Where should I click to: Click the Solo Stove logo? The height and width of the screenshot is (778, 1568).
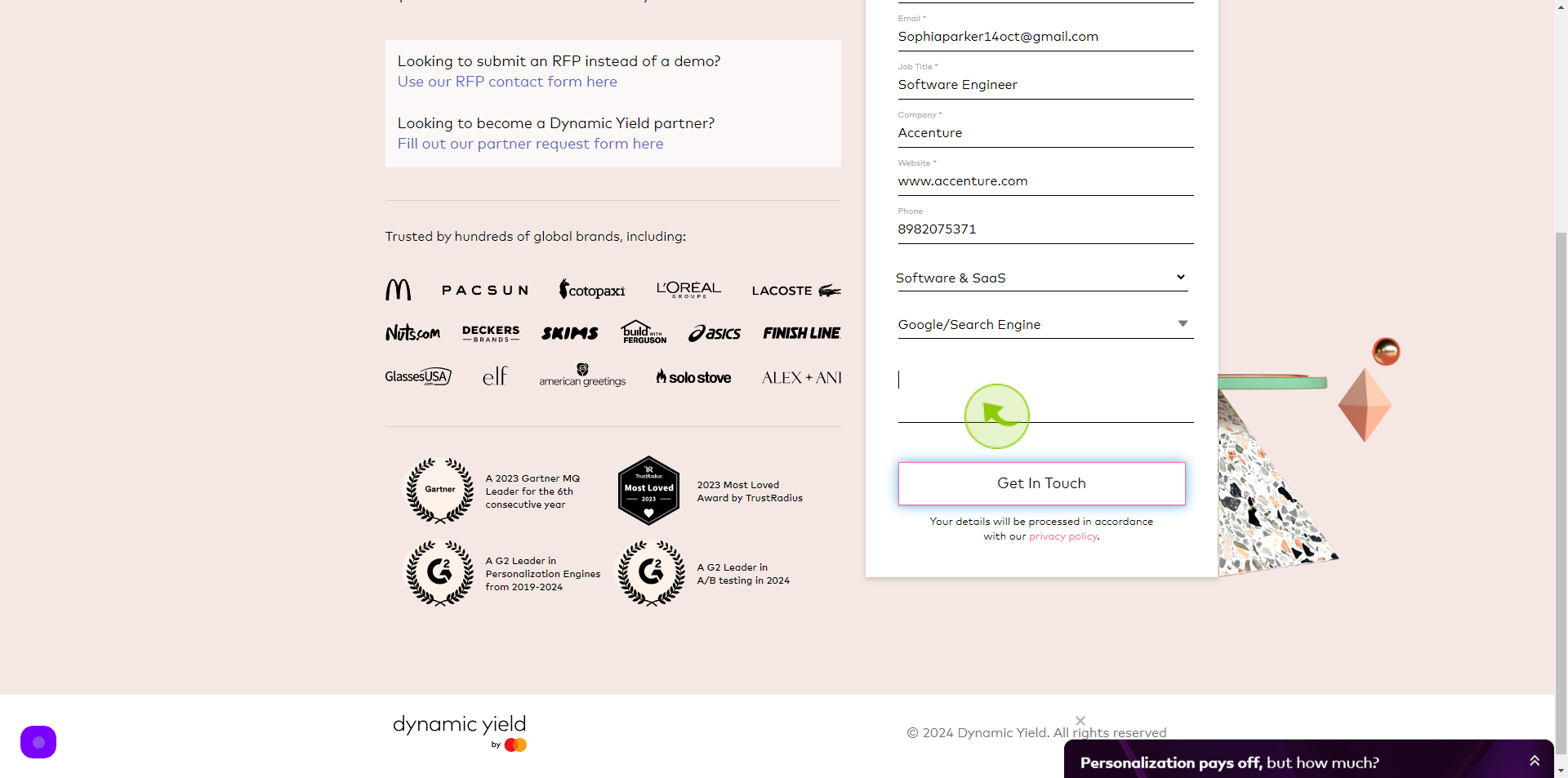point(693,376)
